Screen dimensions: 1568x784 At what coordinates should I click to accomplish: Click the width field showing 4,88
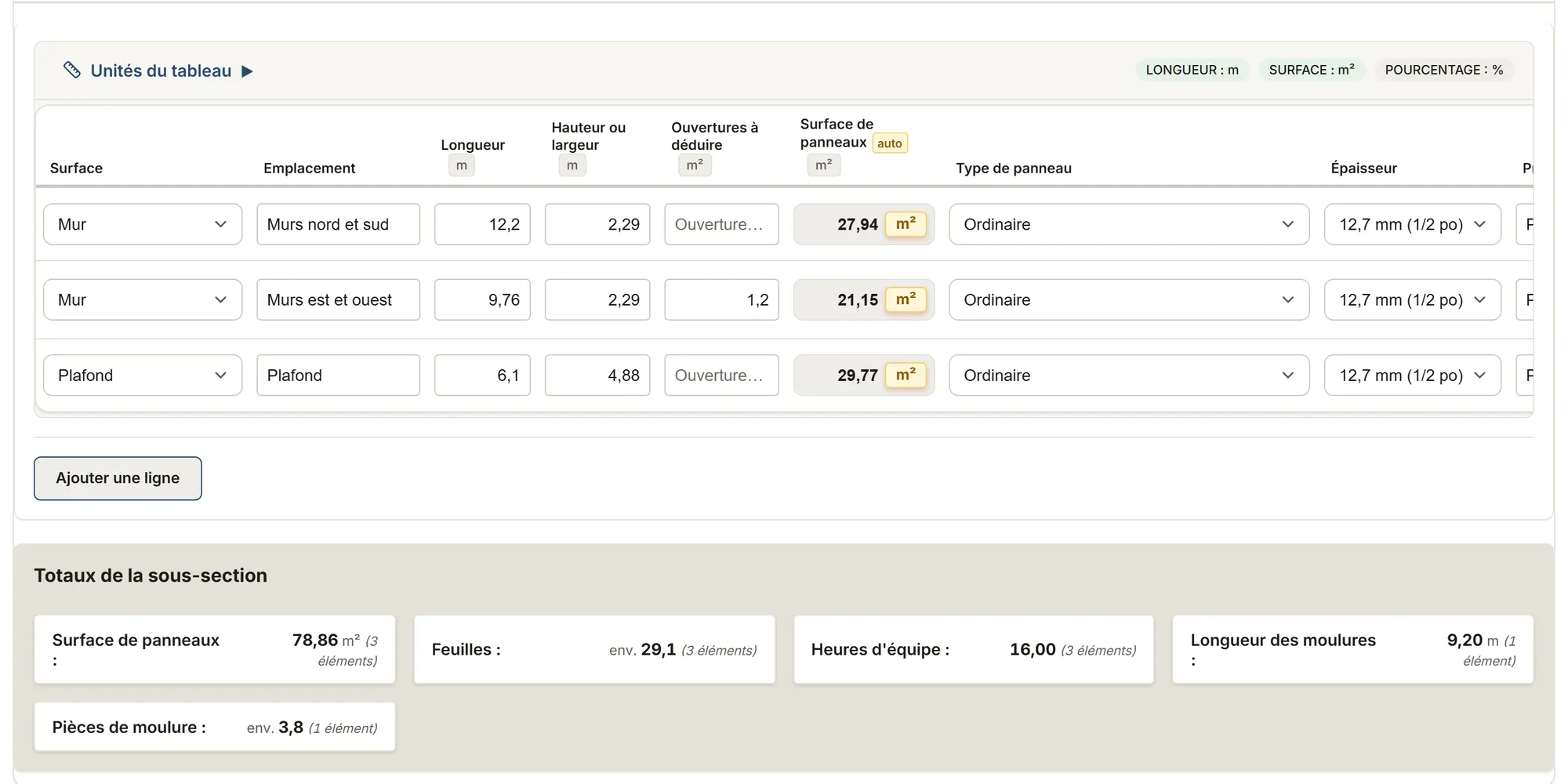tap(597, 376)
